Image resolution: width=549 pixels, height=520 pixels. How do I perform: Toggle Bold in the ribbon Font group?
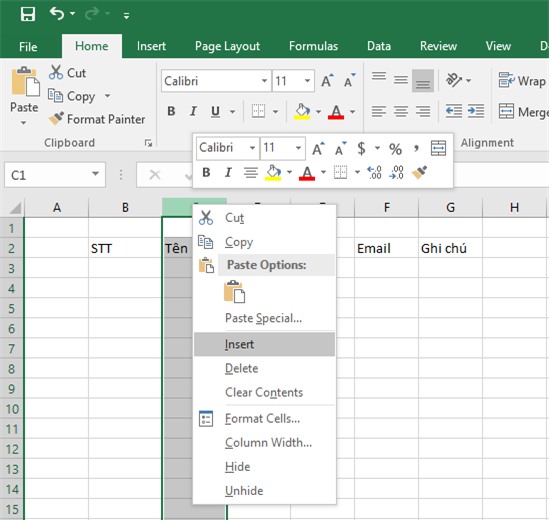click(171, 111)
